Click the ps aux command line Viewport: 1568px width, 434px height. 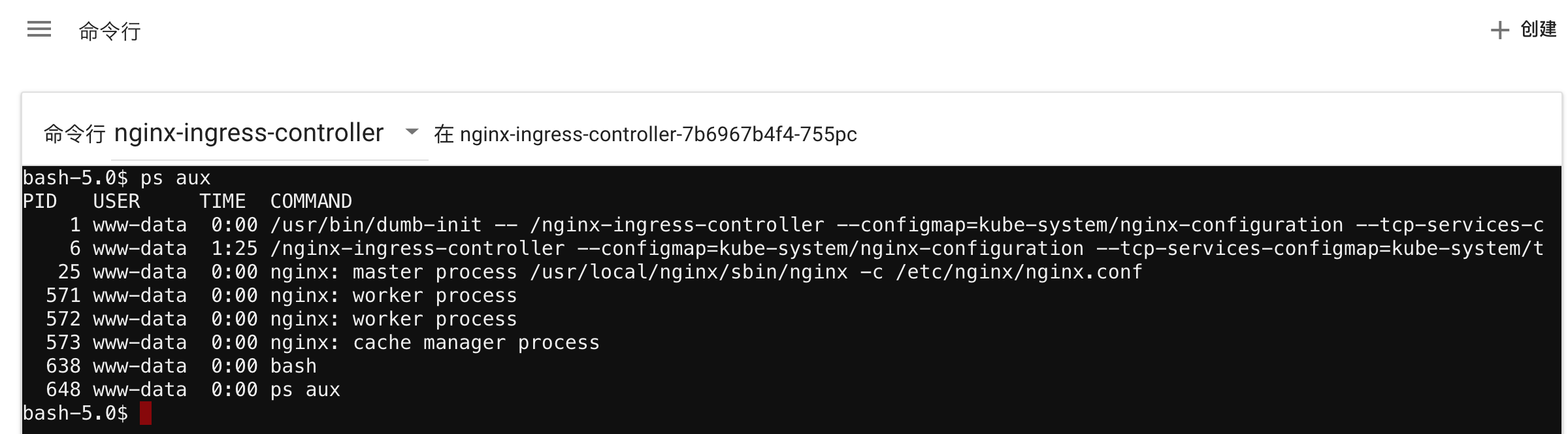pos(116,178)
